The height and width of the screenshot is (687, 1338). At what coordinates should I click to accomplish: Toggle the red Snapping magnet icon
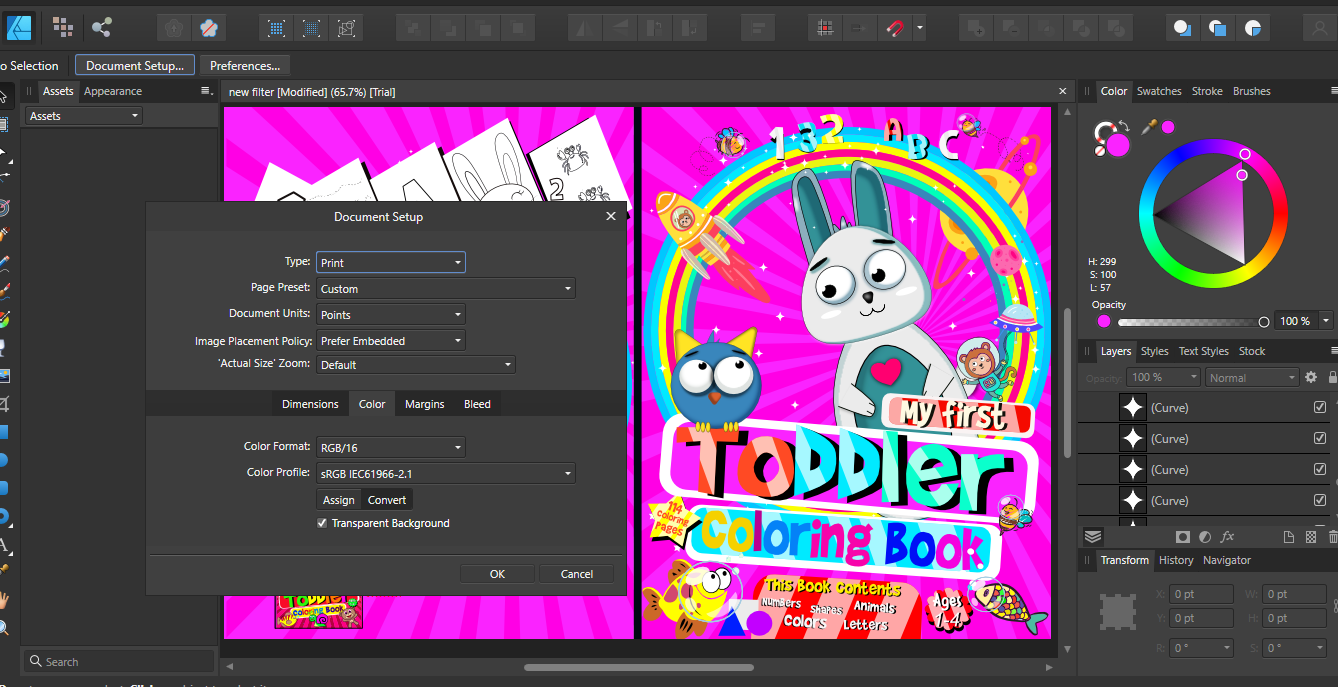pyautogui.click(x=893, y=28)
